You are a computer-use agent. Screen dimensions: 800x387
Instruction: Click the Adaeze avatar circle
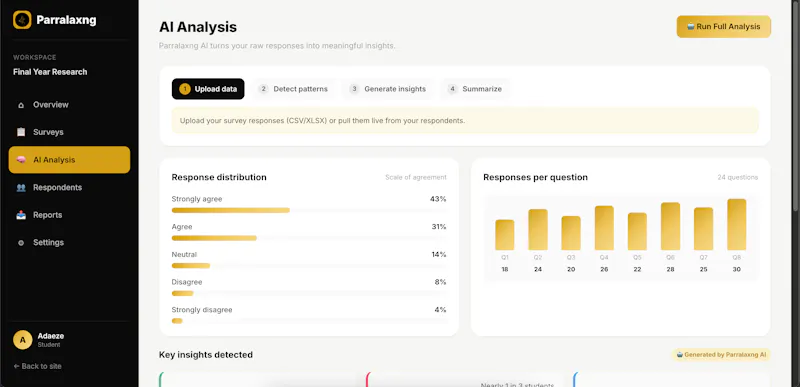(22, 340)
